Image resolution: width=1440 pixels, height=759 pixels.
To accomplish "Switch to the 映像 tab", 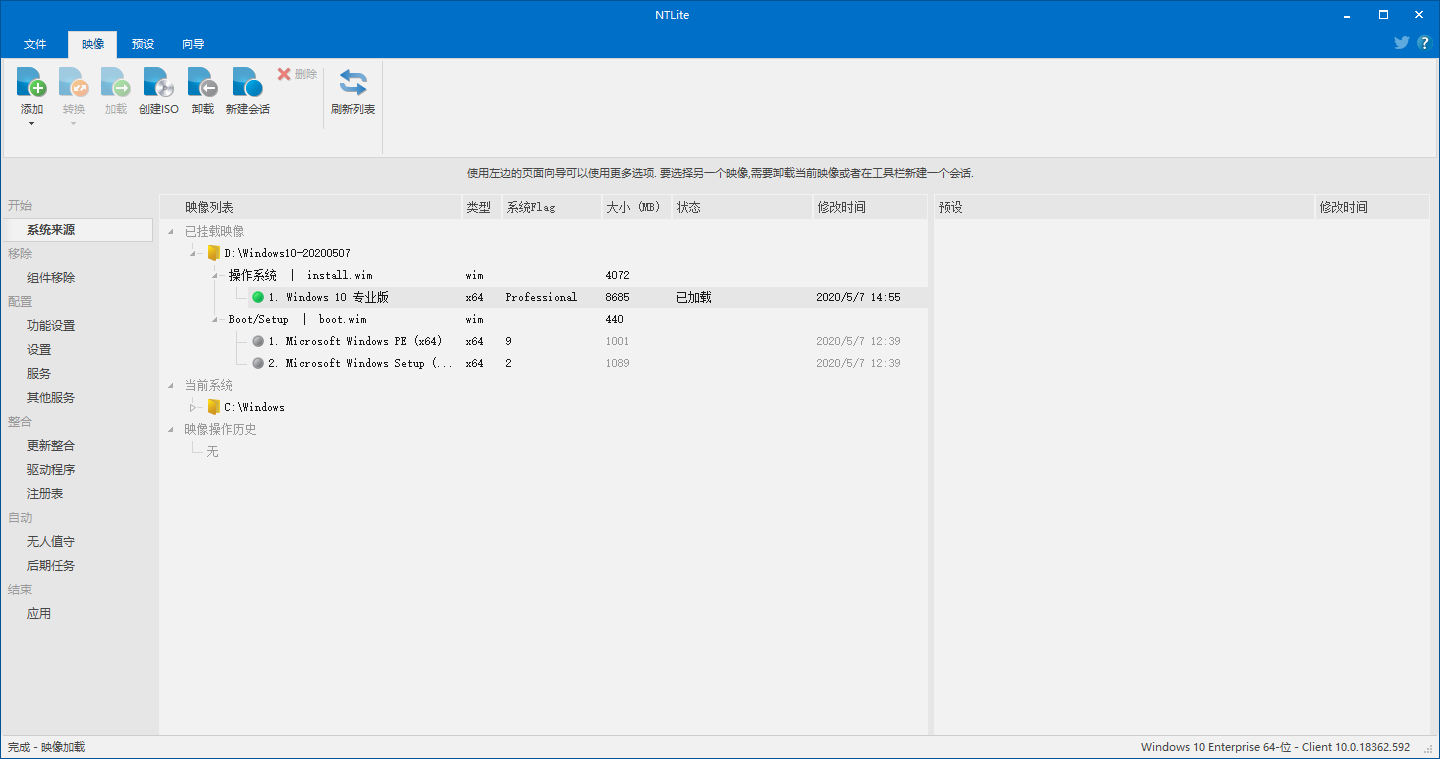I will [x=92, y=44].
